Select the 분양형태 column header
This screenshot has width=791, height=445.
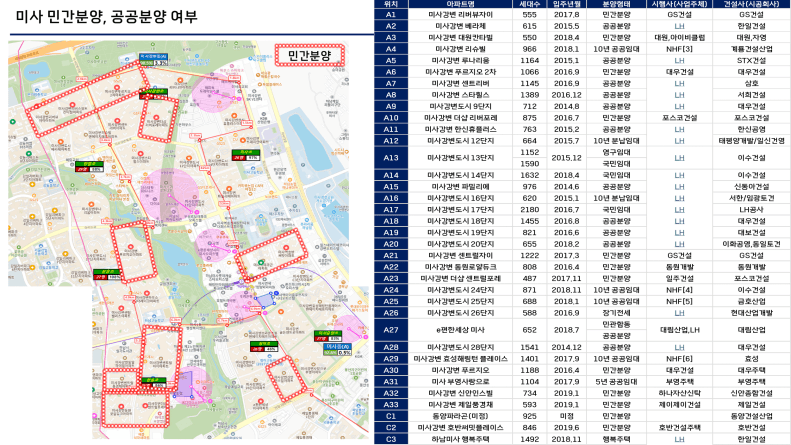pos(616,4)
